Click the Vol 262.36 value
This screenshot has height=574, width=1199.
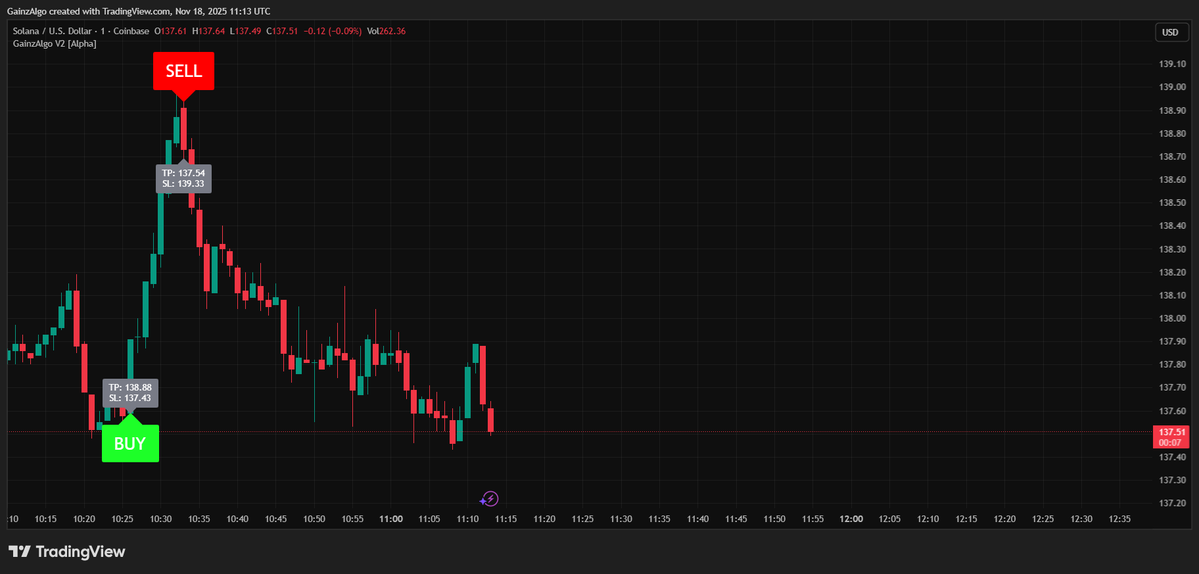(386, 31)
